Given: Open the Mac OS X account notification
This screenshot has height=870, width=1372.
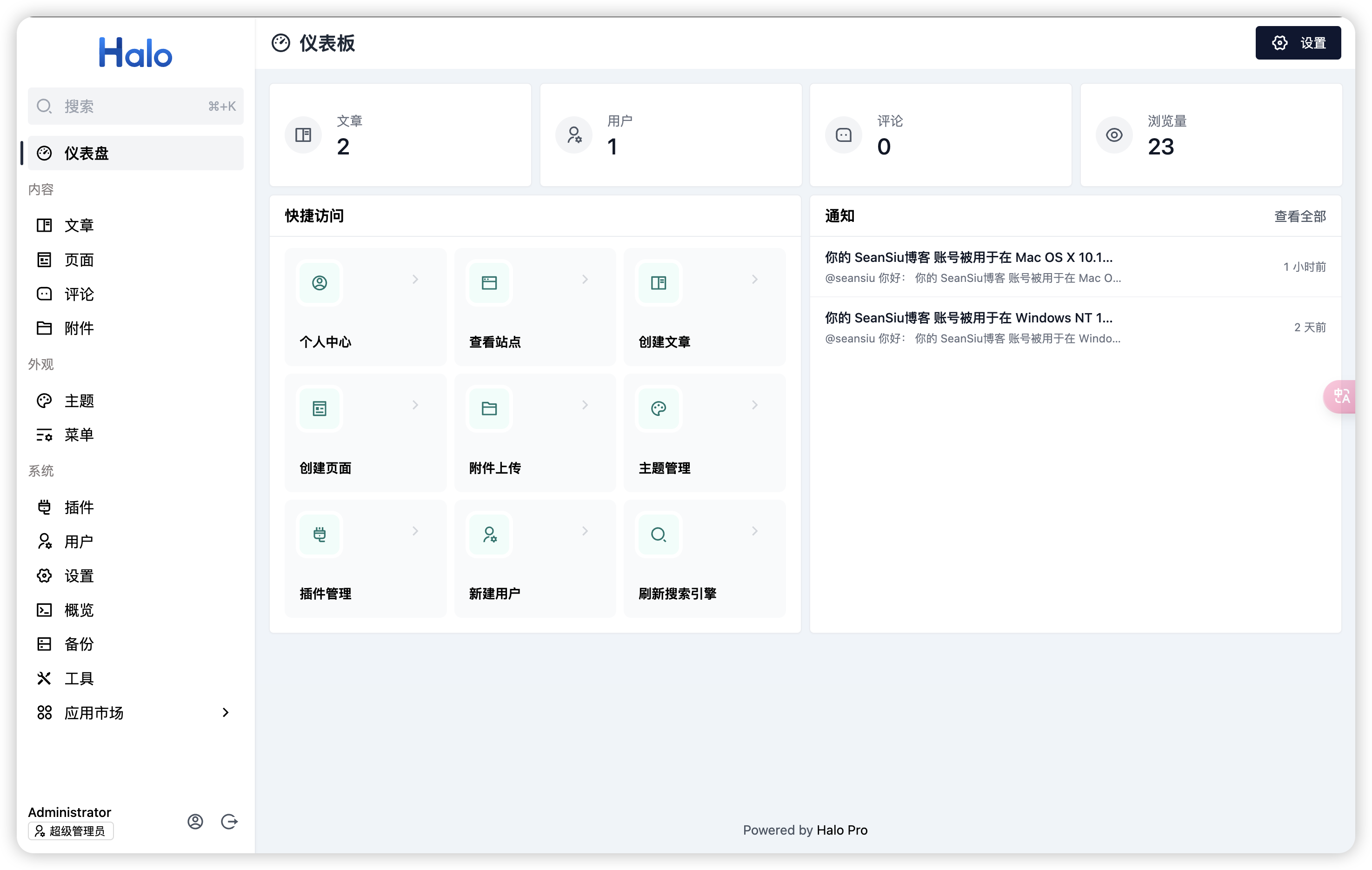Looking at the screenshot, I should 1075,267.
